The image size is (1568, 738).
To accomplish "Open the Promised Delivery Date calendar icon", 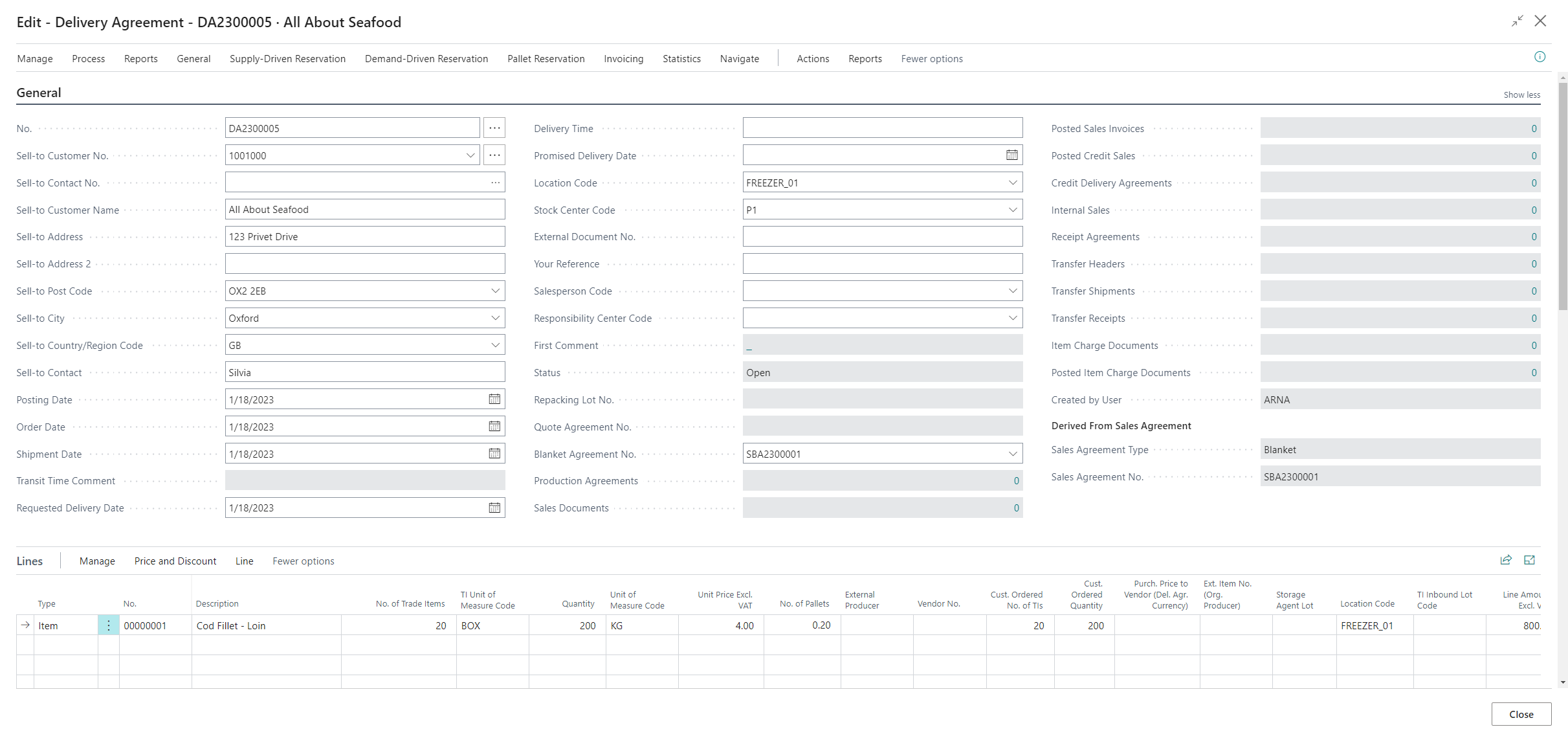I will (1011, 155).
